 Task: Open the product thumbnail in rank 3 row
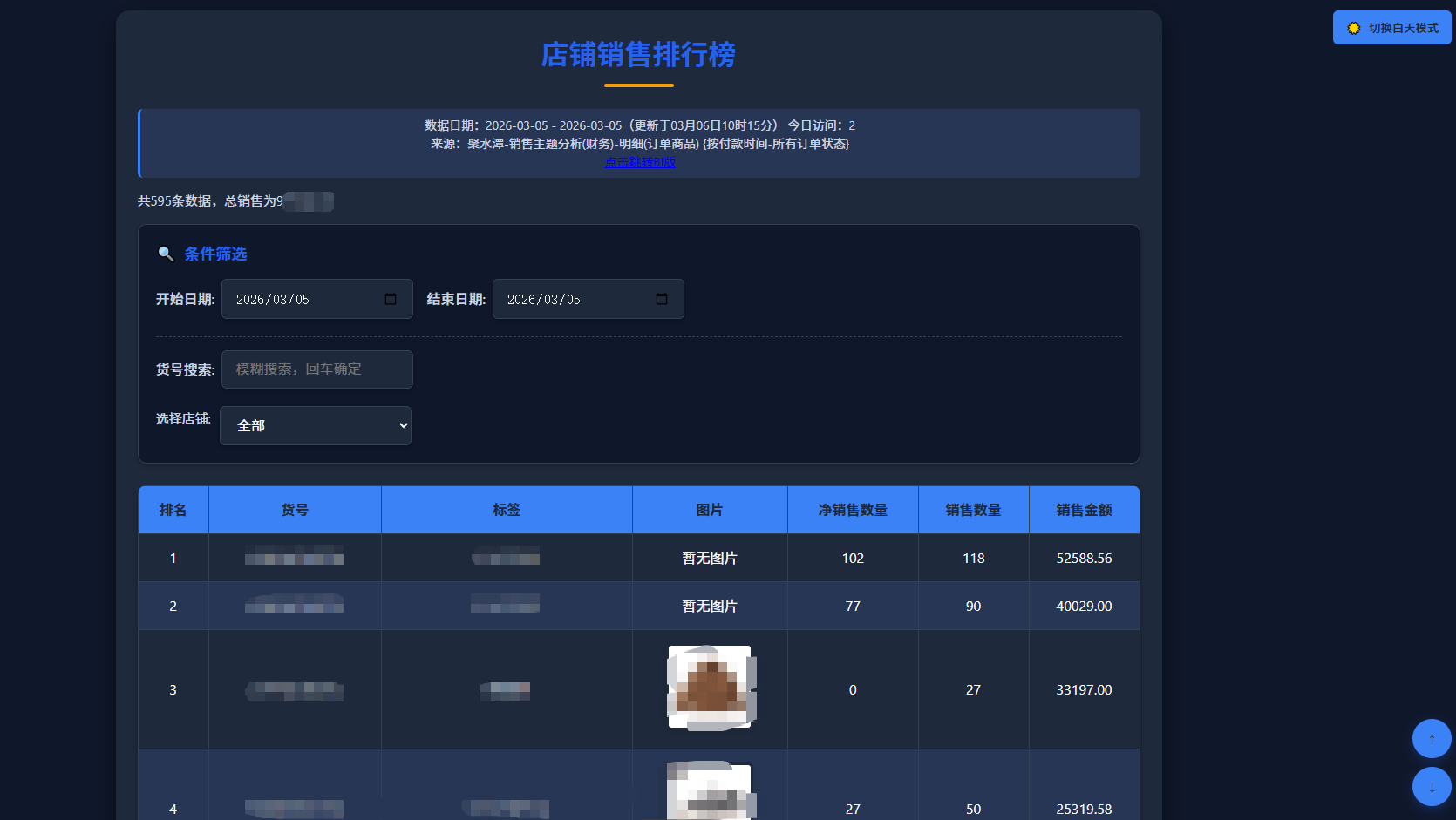[710, 688]
